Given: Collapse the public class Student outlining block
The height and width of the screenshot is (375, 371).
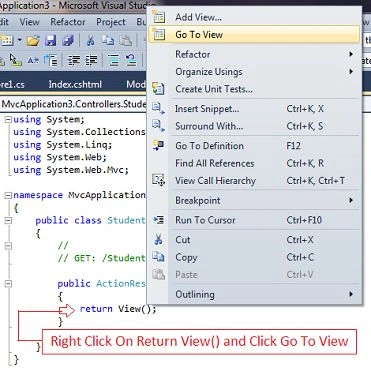Looking at the screenshot, I should [x=8, y=220].
